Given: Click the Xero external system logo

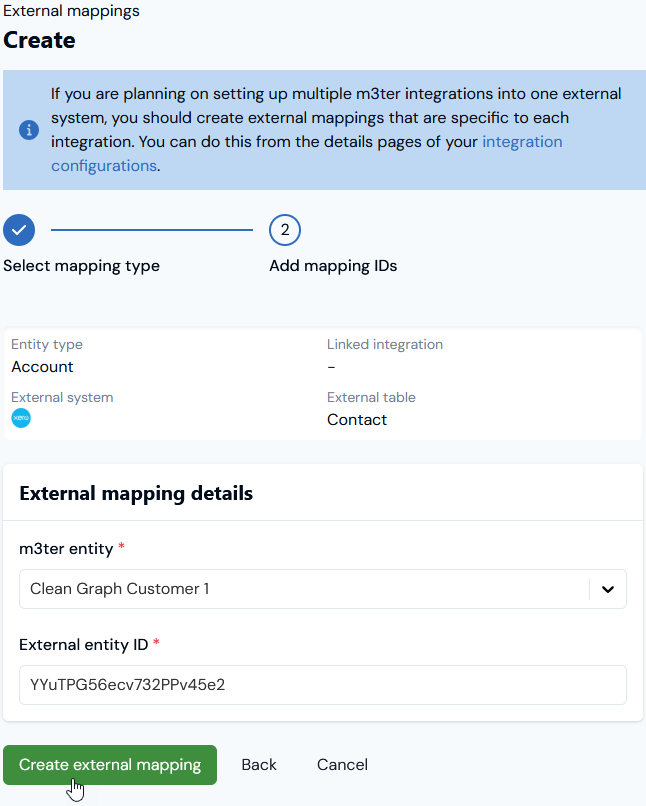Looking at the screenshot, I should pos(21,418).
